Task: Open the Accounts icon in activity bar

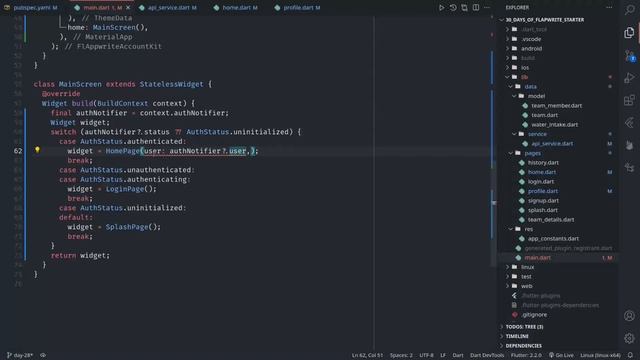Action: coord(629,316)
